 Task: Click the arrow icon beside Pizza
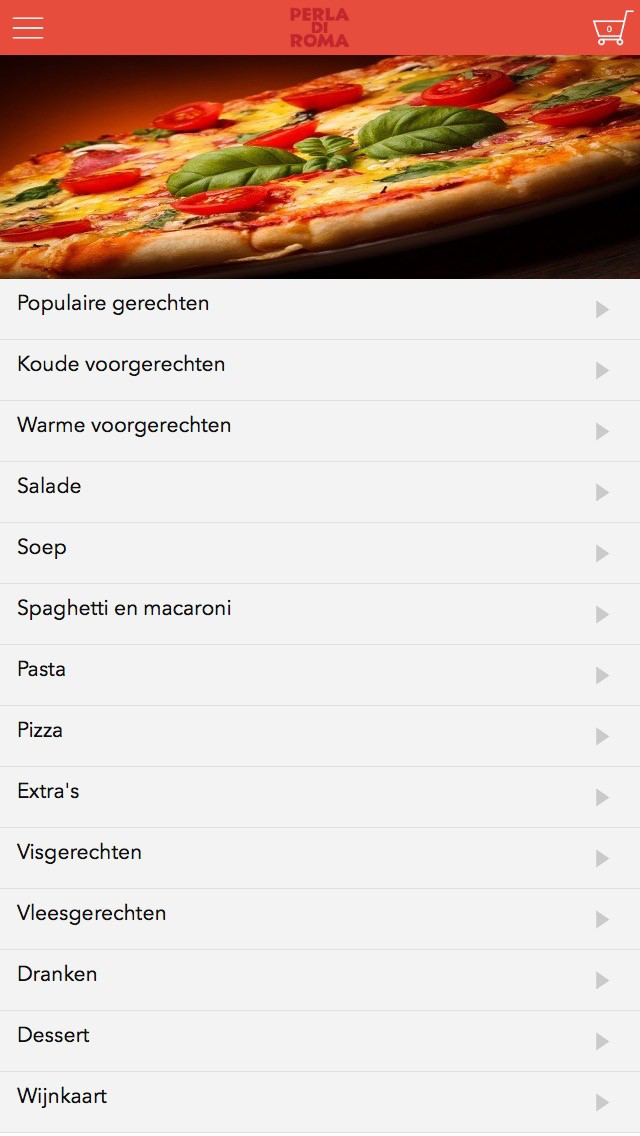click(602, 736)
